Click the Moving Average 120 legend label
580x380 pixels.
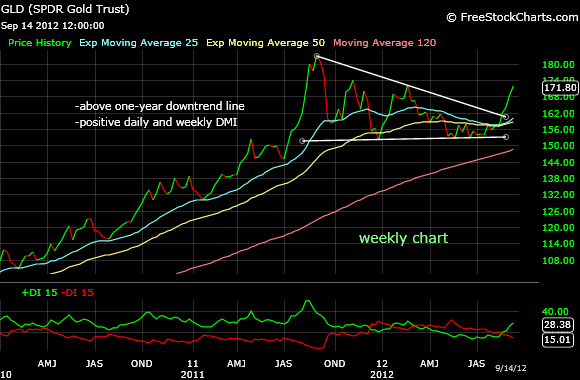(x=385, y=43)
